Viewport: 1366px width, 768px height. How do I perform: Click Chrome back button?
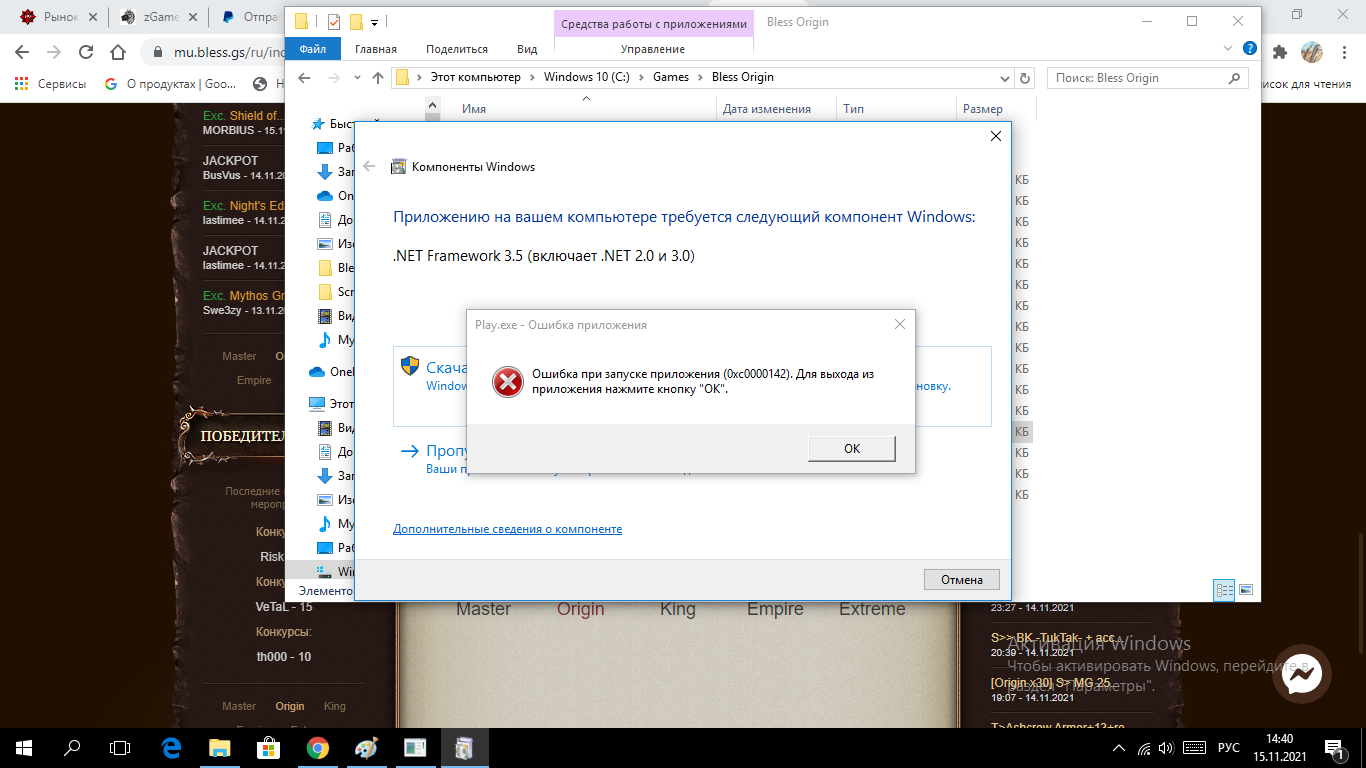[x=22, y=52]
